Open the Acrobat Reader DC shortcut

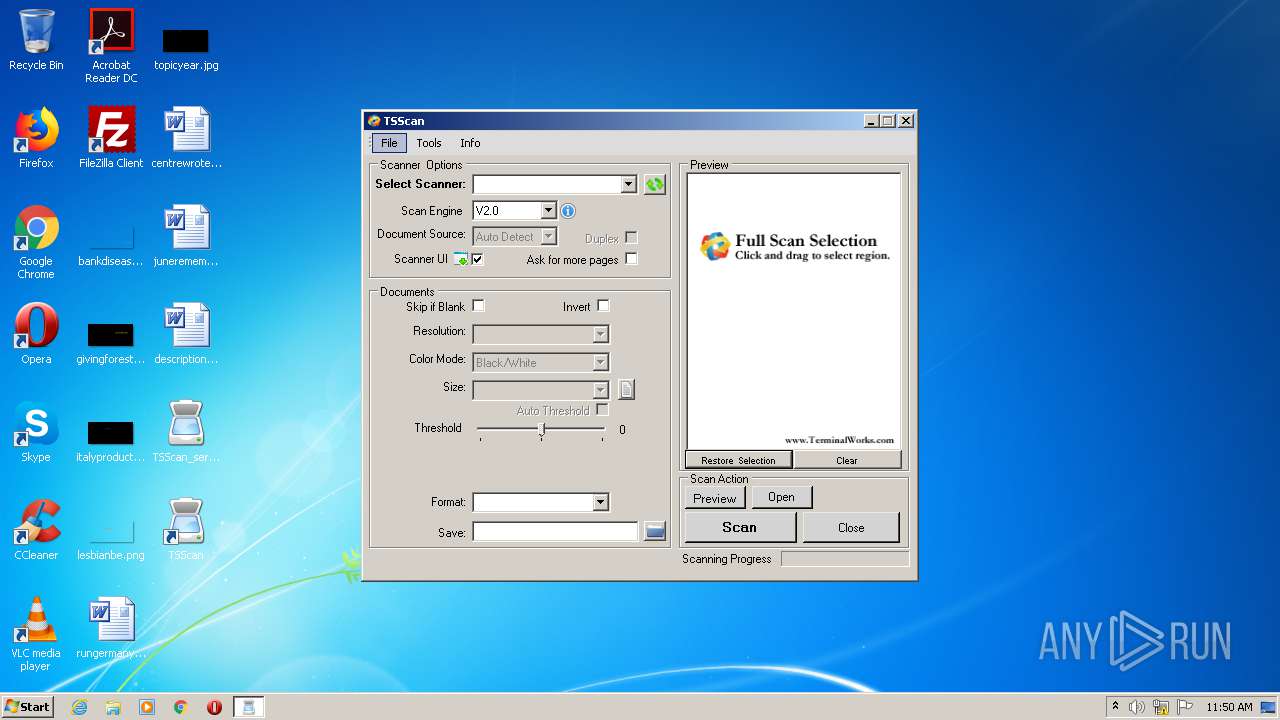click(x=111, y=45)
